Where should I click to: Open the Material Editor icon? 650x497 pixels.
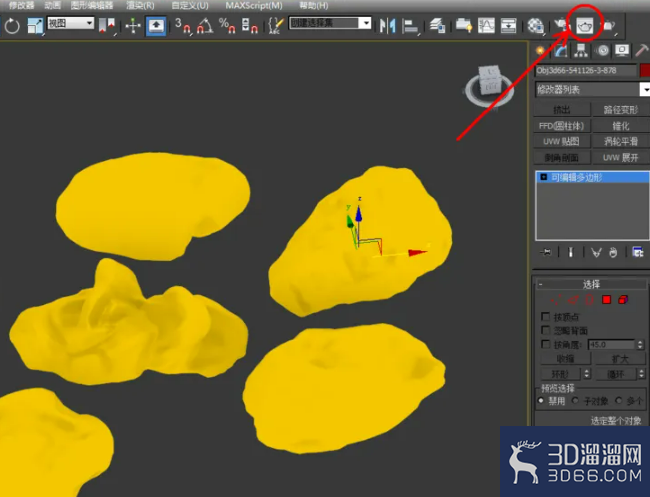point(535,26)
